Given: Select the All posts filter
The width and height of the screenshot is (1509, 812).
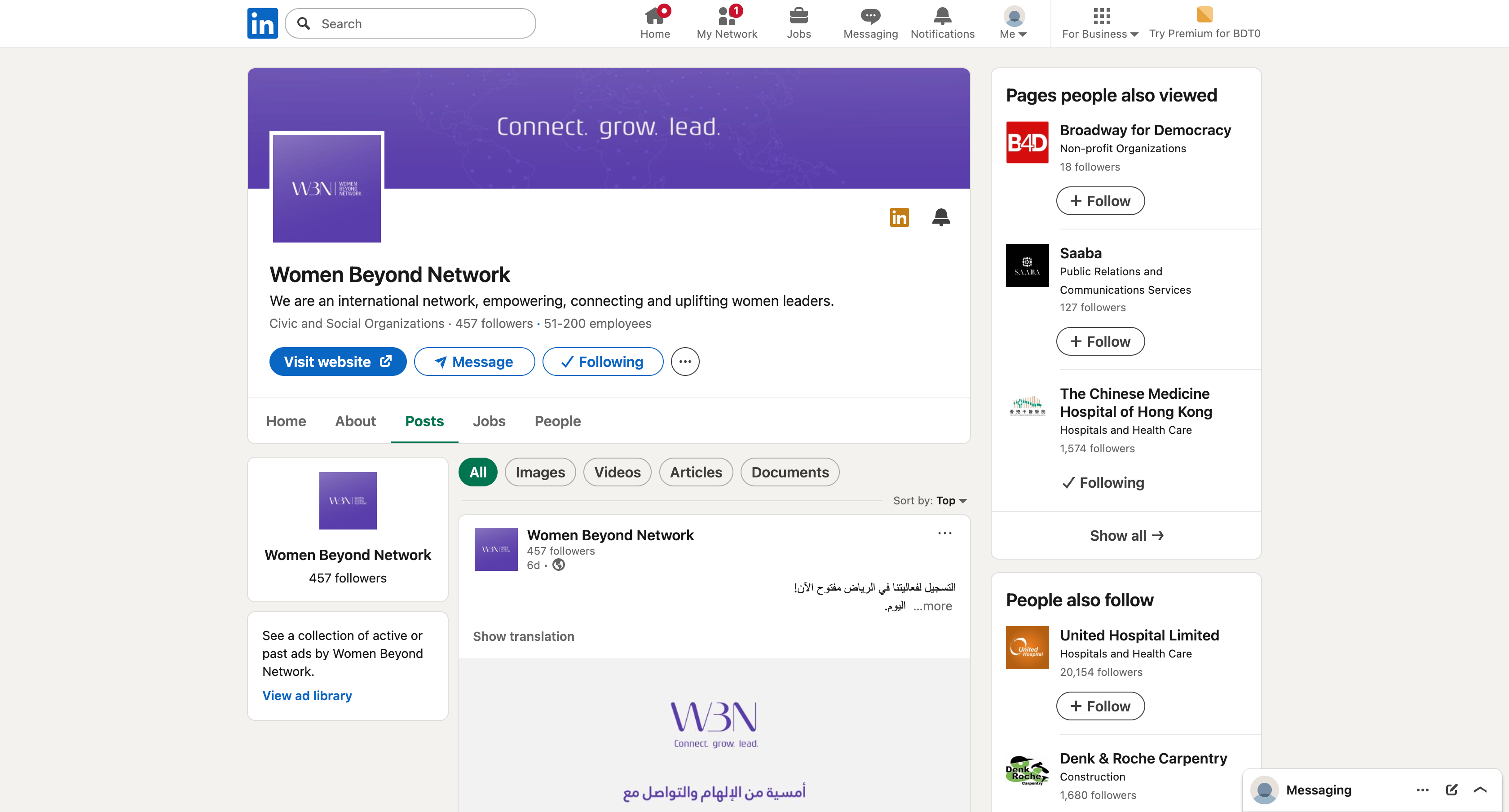Looking at the screenshot, I should click(477, 472).
